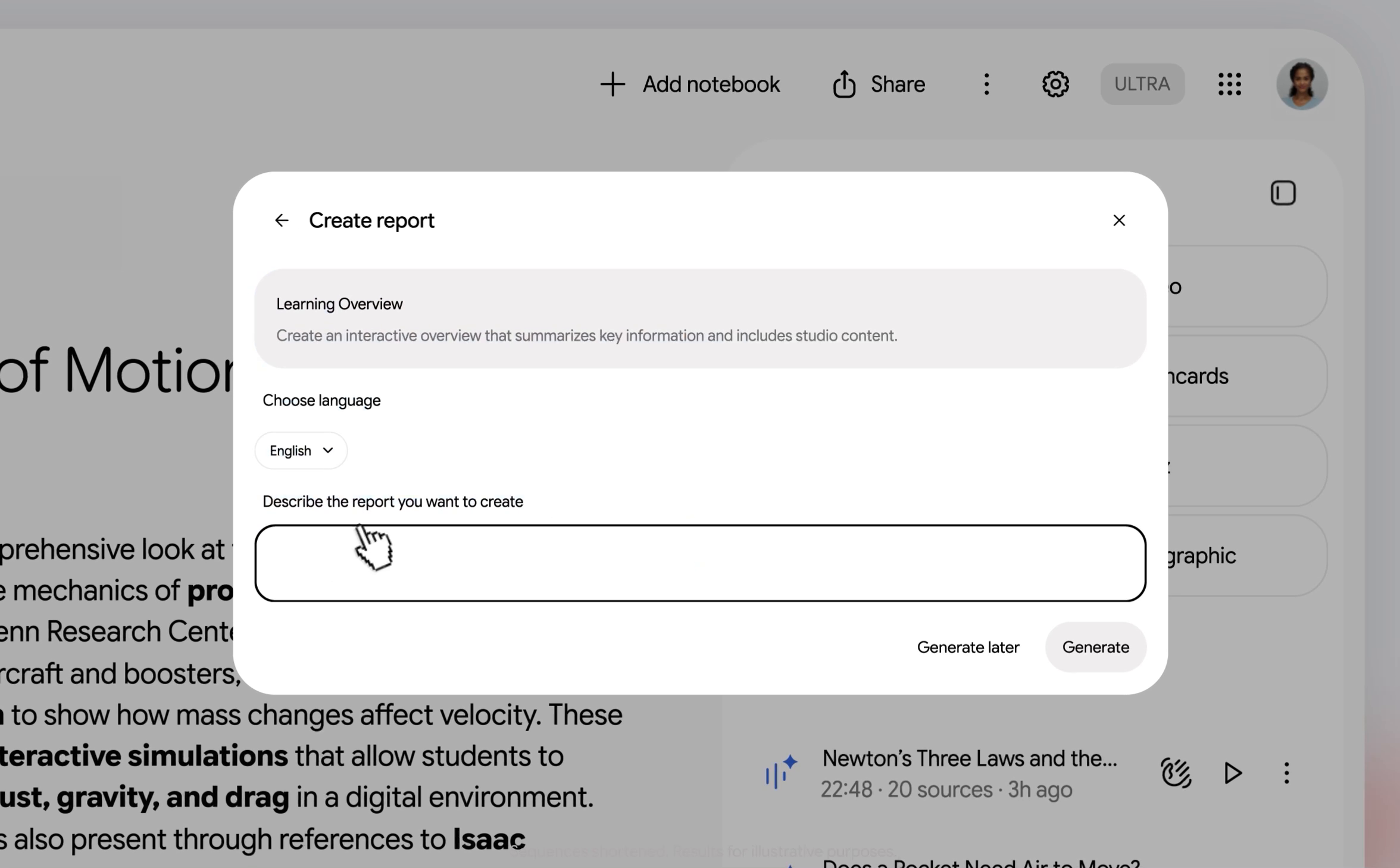
Task: Click Add notebook
Action: pos(690,85)
